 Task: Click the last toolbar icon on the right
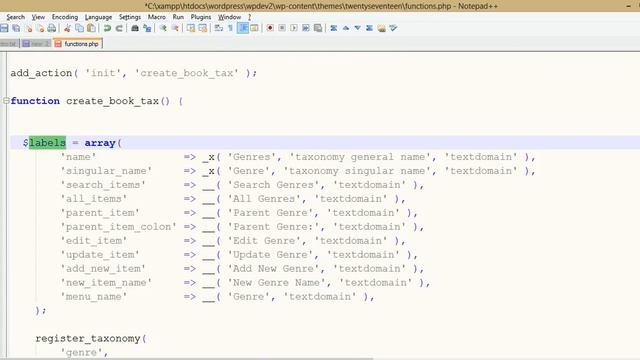coord(393,28)
